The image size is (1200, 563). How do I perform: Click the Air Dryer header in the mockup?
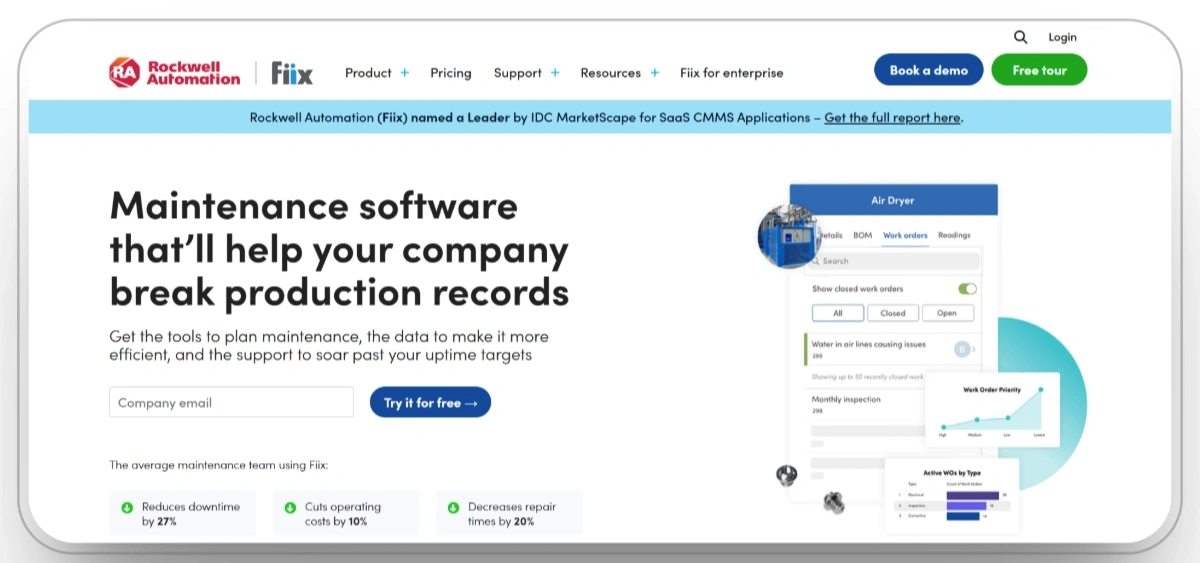tap(893, 200)
